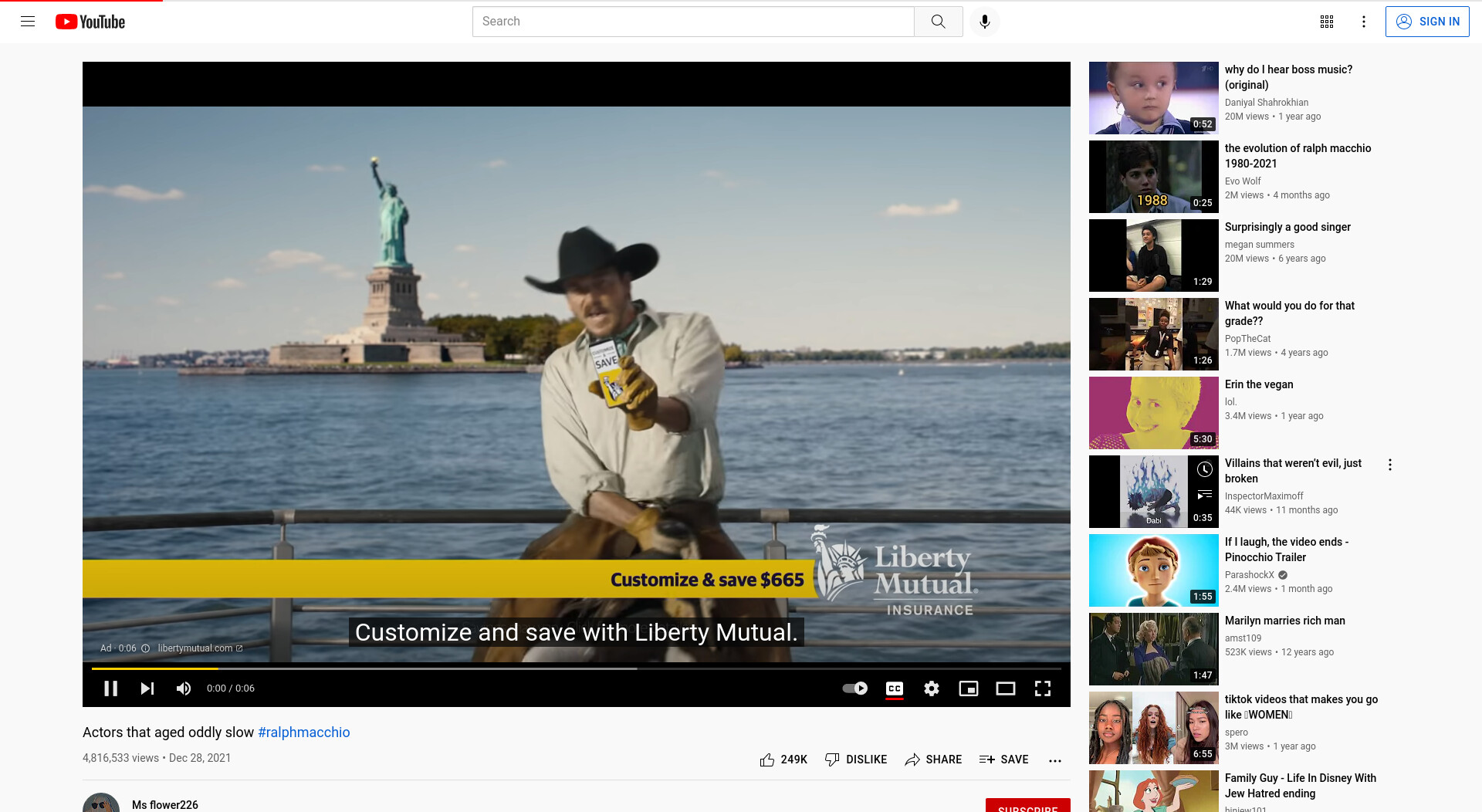1482x812 pixels.
Task: Save video to playlist
Action: 1003,760
